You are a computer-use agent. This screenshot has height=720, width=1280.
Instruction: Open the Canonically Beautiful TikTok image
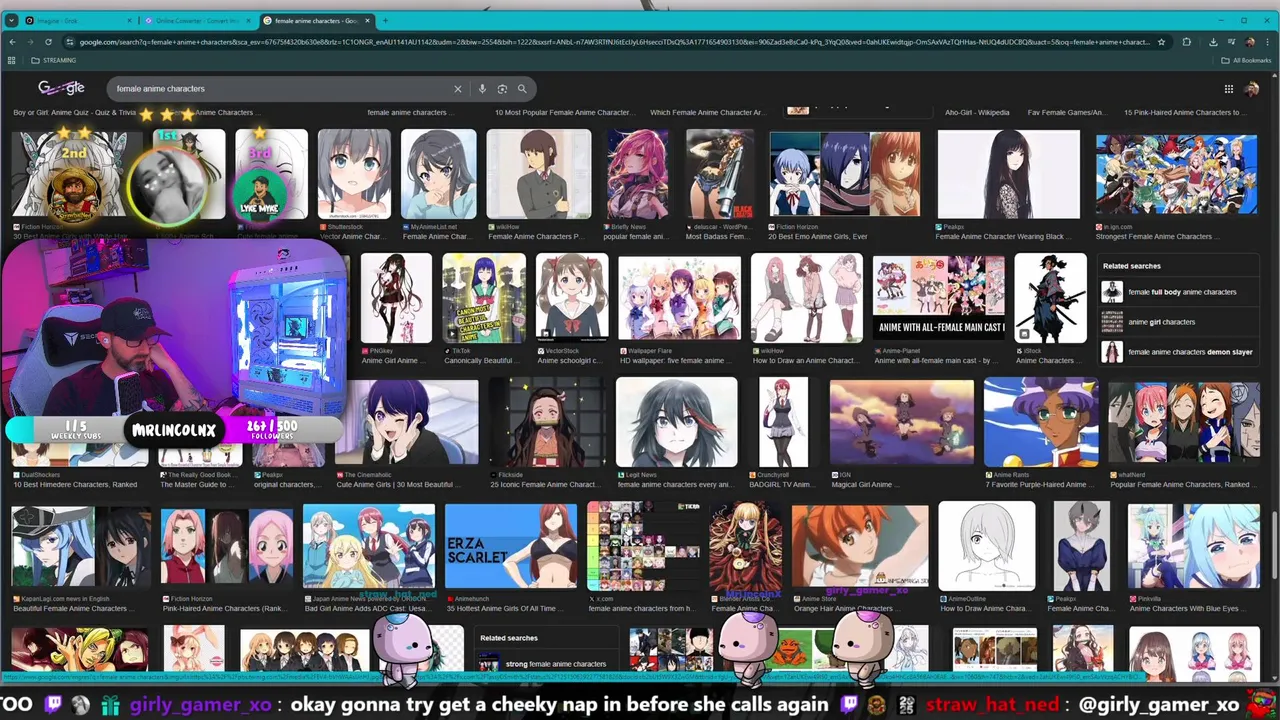484,298
